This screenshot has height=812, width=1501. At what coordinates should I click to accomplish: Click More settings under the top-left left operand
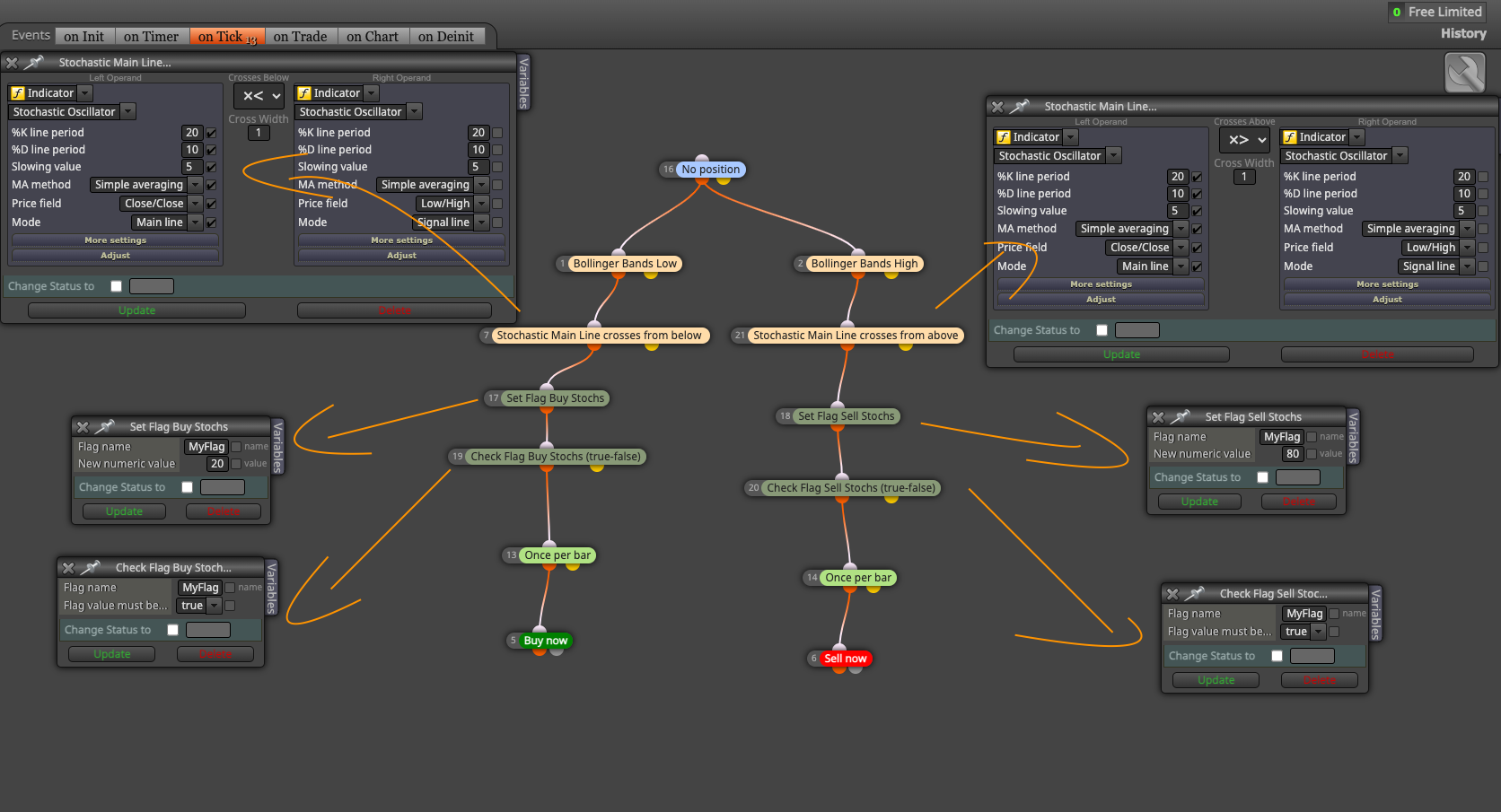pyautogui.click(x=115, y=240)
